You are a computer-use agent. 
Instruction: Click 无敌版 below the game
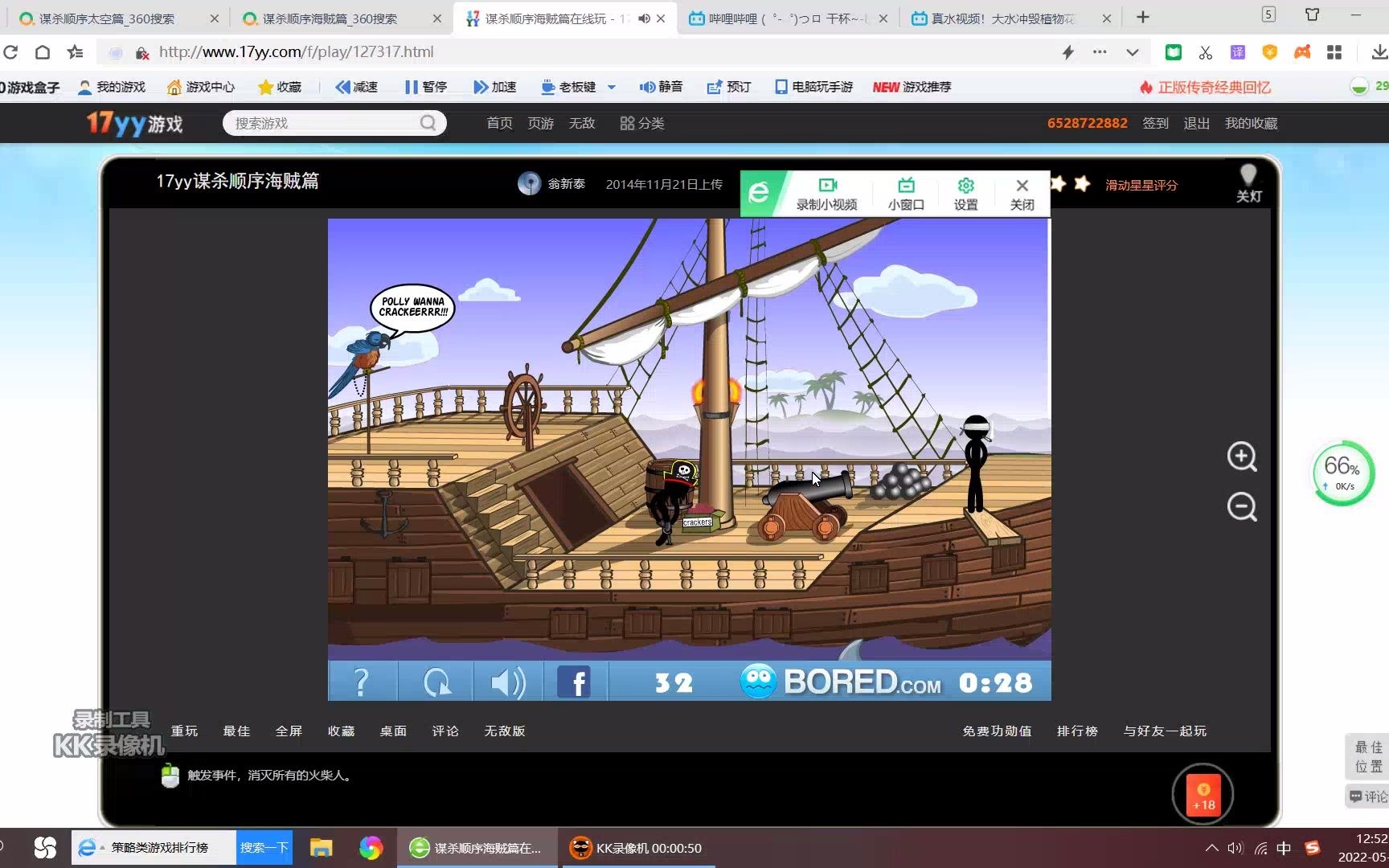(504, 731)
